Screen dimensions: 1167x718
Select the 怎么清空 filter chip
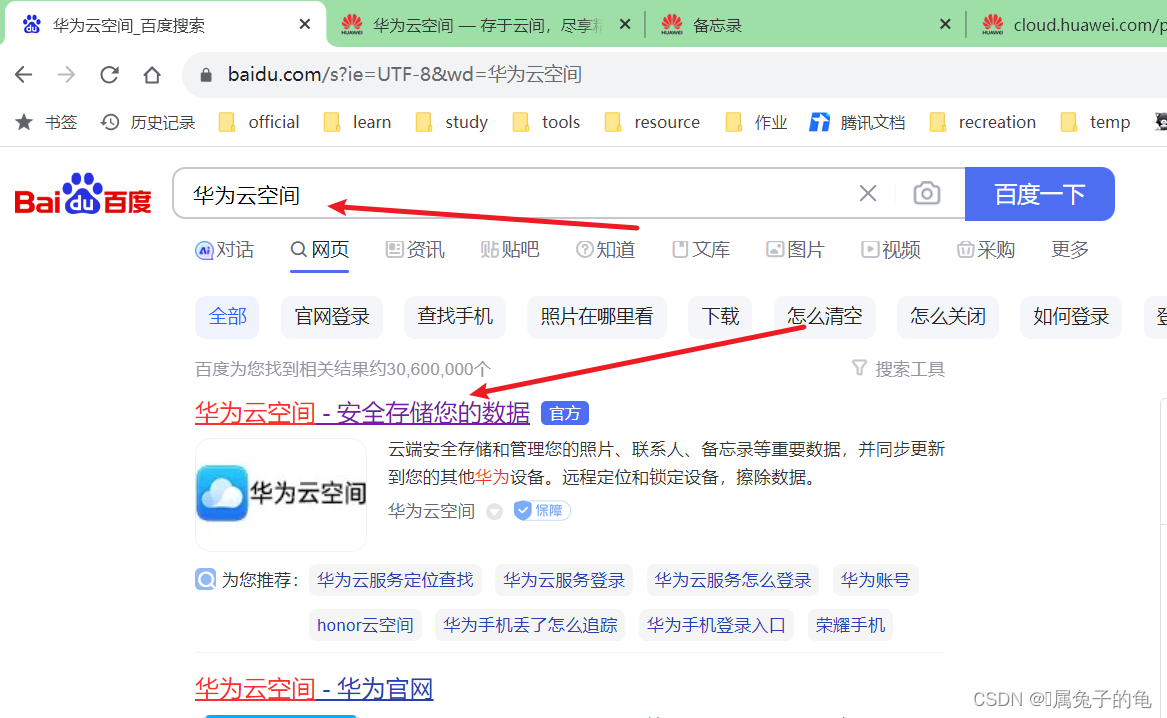(x=825, y=317)
